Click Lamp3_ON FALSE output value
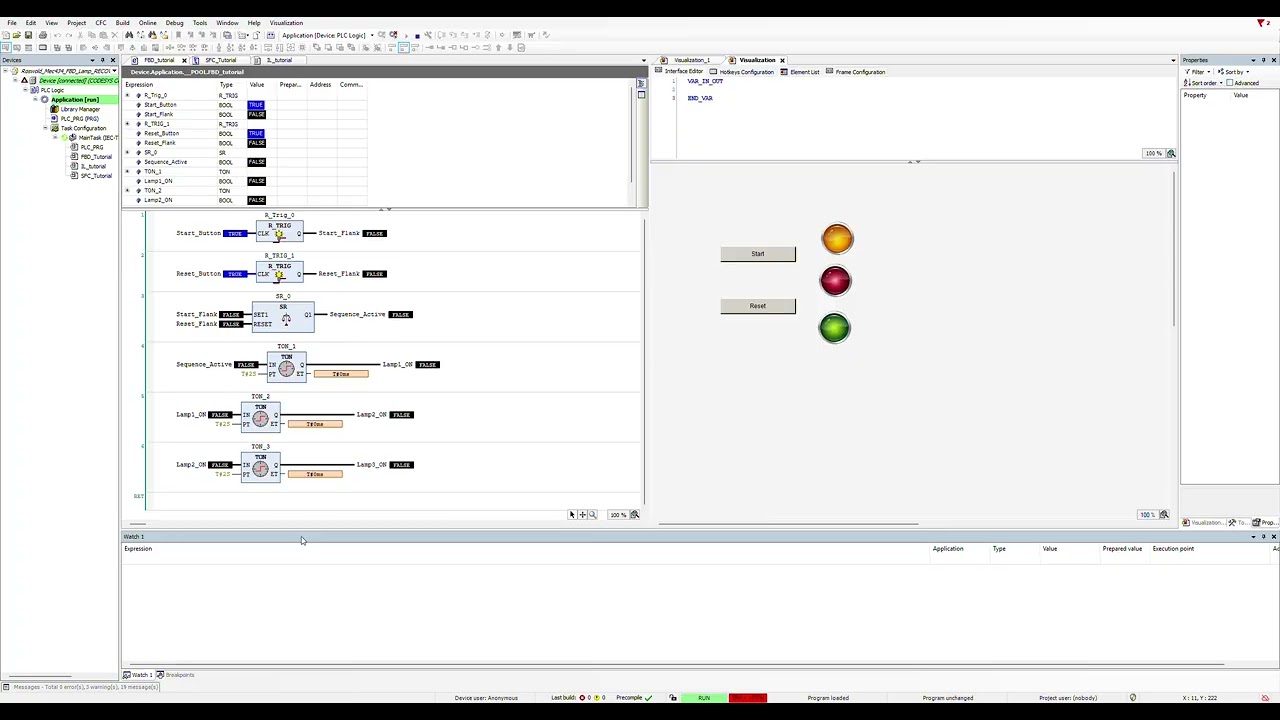 pos(401,465)
